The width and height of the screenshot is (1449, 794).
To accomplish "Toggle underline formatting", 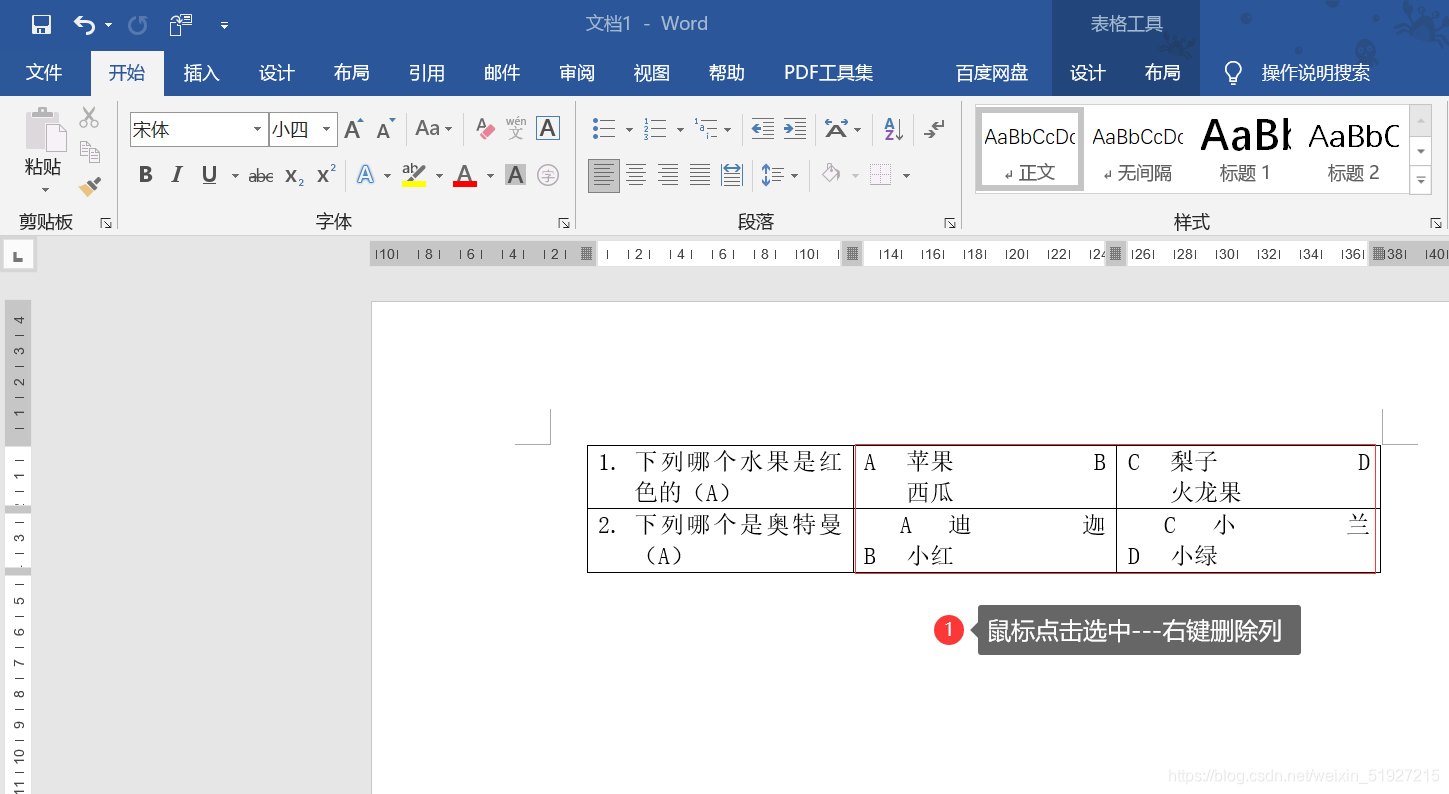I will click(x=209, y=175).
